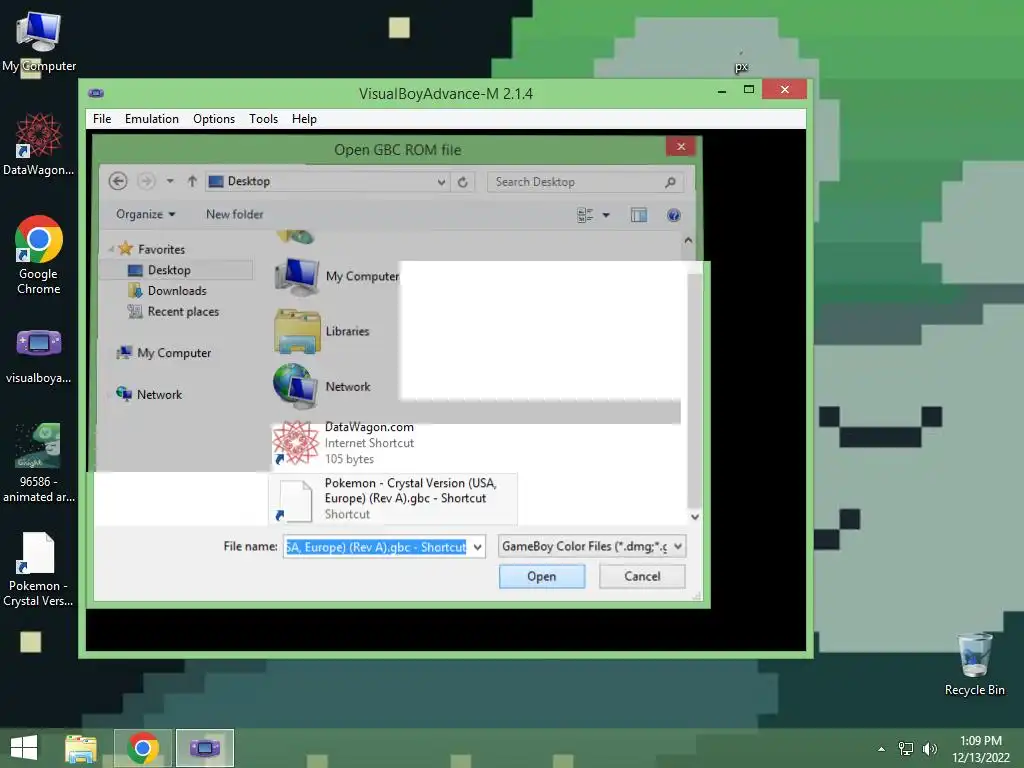
Task: Open the Emulation menu
Action: (x=152, y=119)
